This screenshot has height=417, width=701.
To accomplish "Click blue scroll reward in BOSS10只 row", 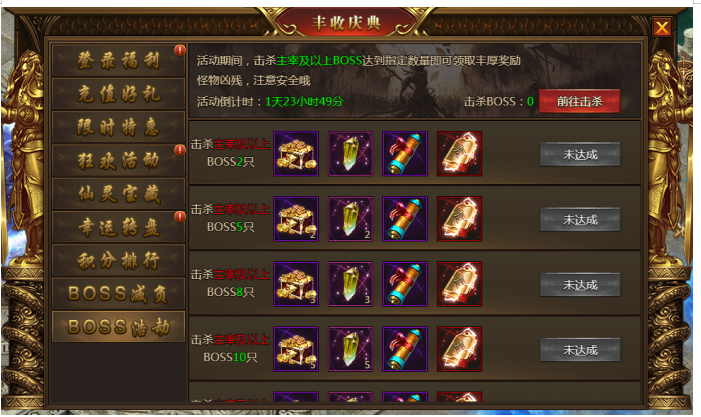I will pyautogui.click(x=405, y=350).
